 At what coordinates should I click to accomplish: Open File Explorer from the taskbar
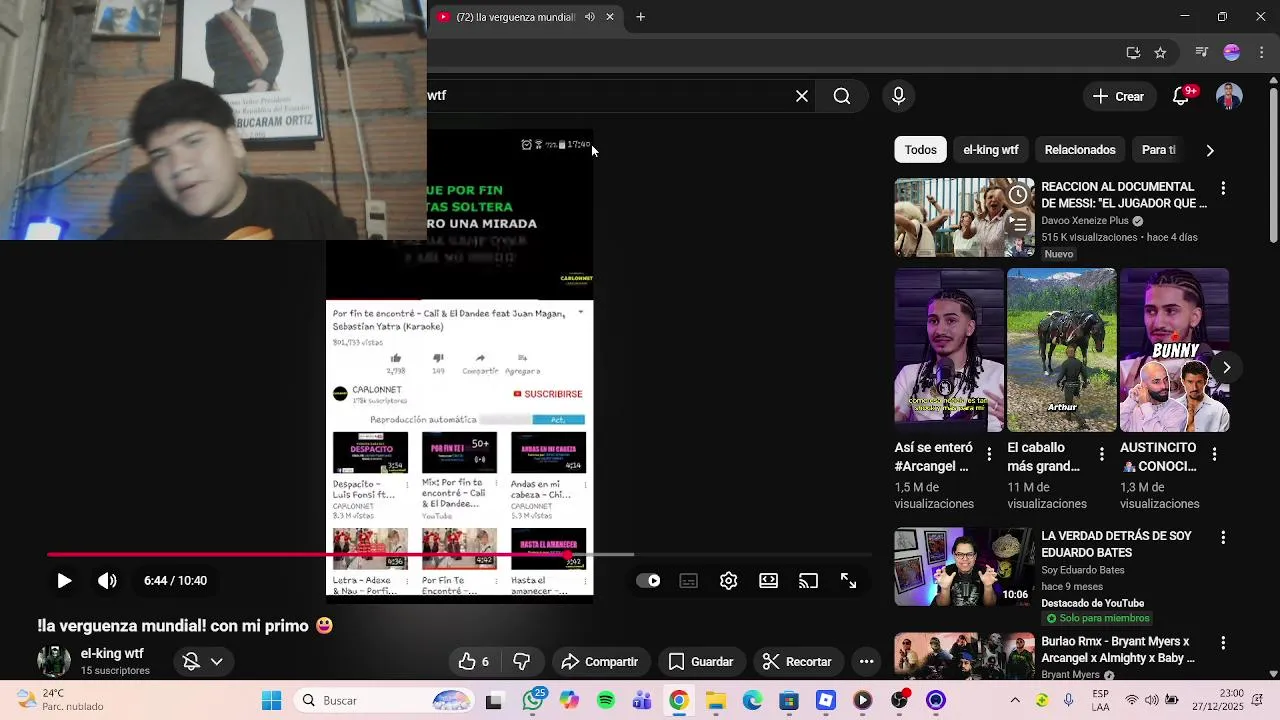pyautogui.click(x=716, y=701)
